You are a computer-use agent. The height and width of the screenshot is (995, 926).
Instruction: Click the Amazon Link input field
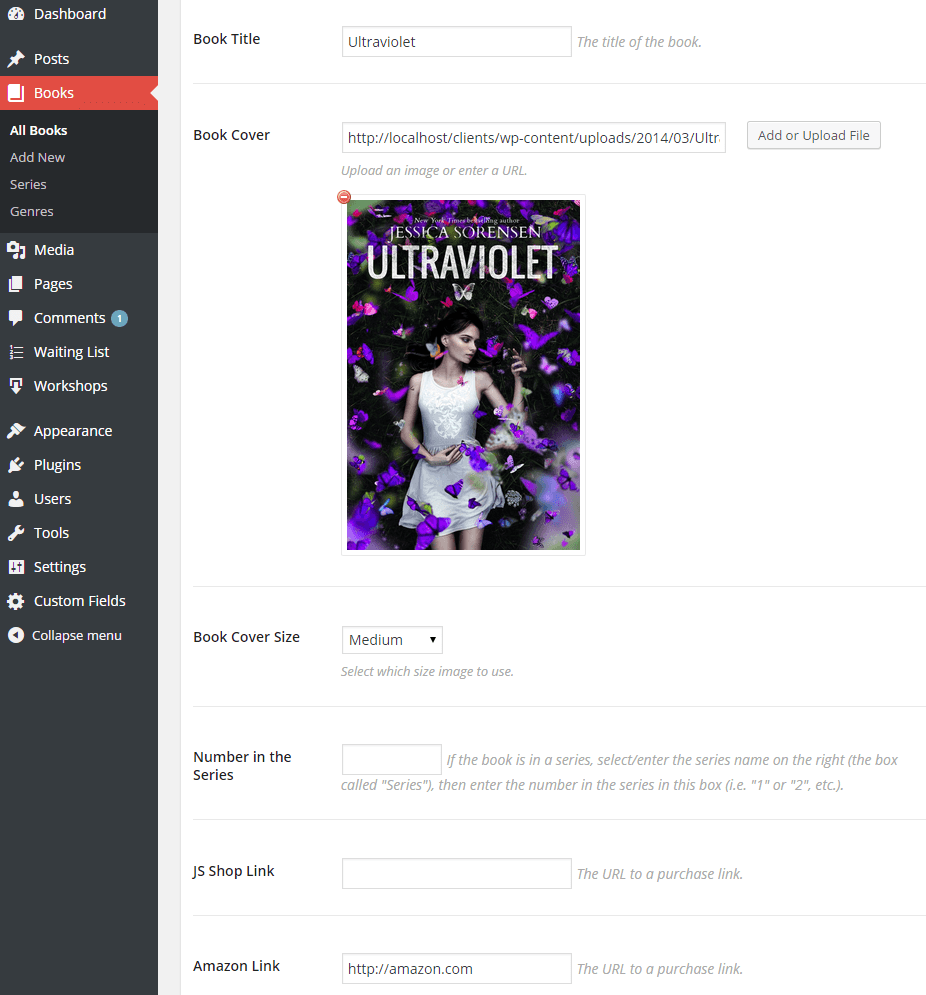(456, 968)
